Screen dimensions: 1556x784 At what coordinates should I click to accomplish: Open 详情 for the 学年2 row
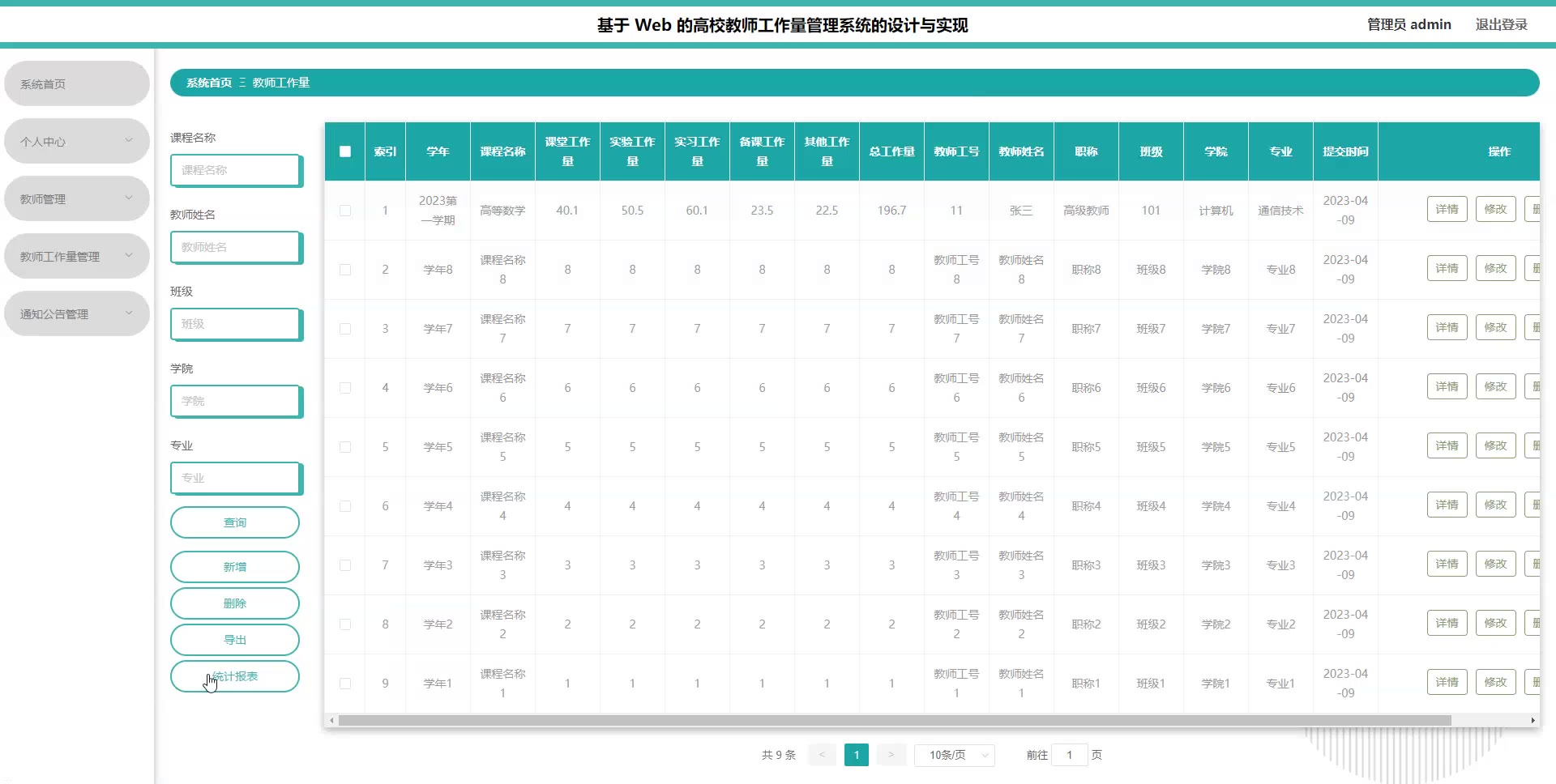click(1447, 623)
